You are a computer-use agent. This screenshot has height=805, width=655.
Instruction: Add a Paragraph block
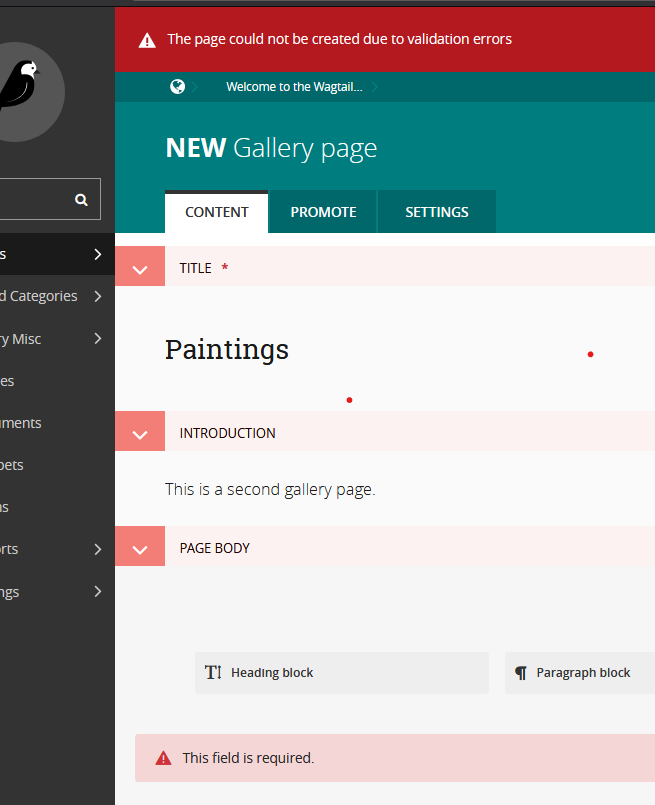coord(580,673)
